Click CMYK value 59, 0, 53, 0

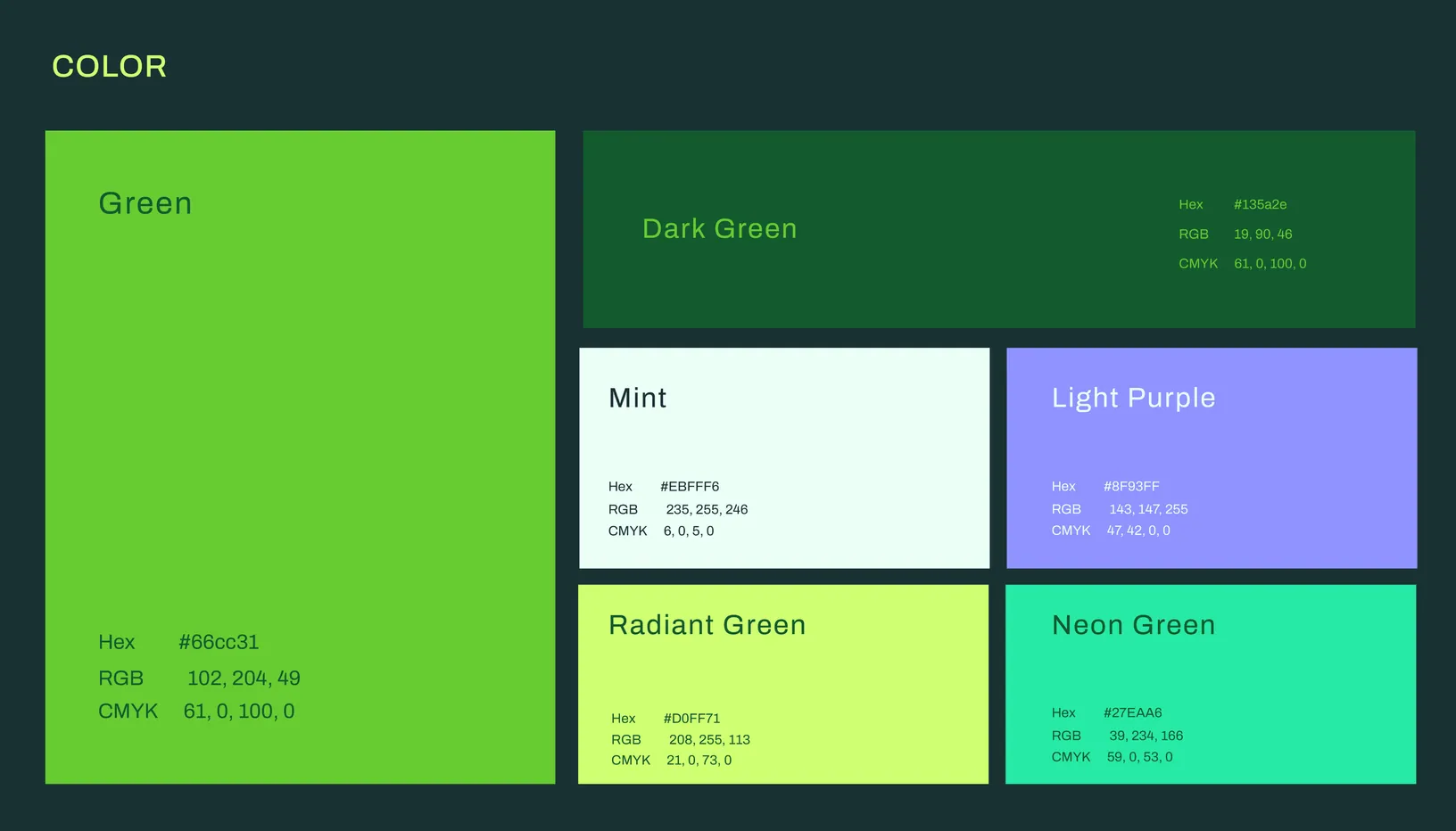click(x=1140, y=757)
